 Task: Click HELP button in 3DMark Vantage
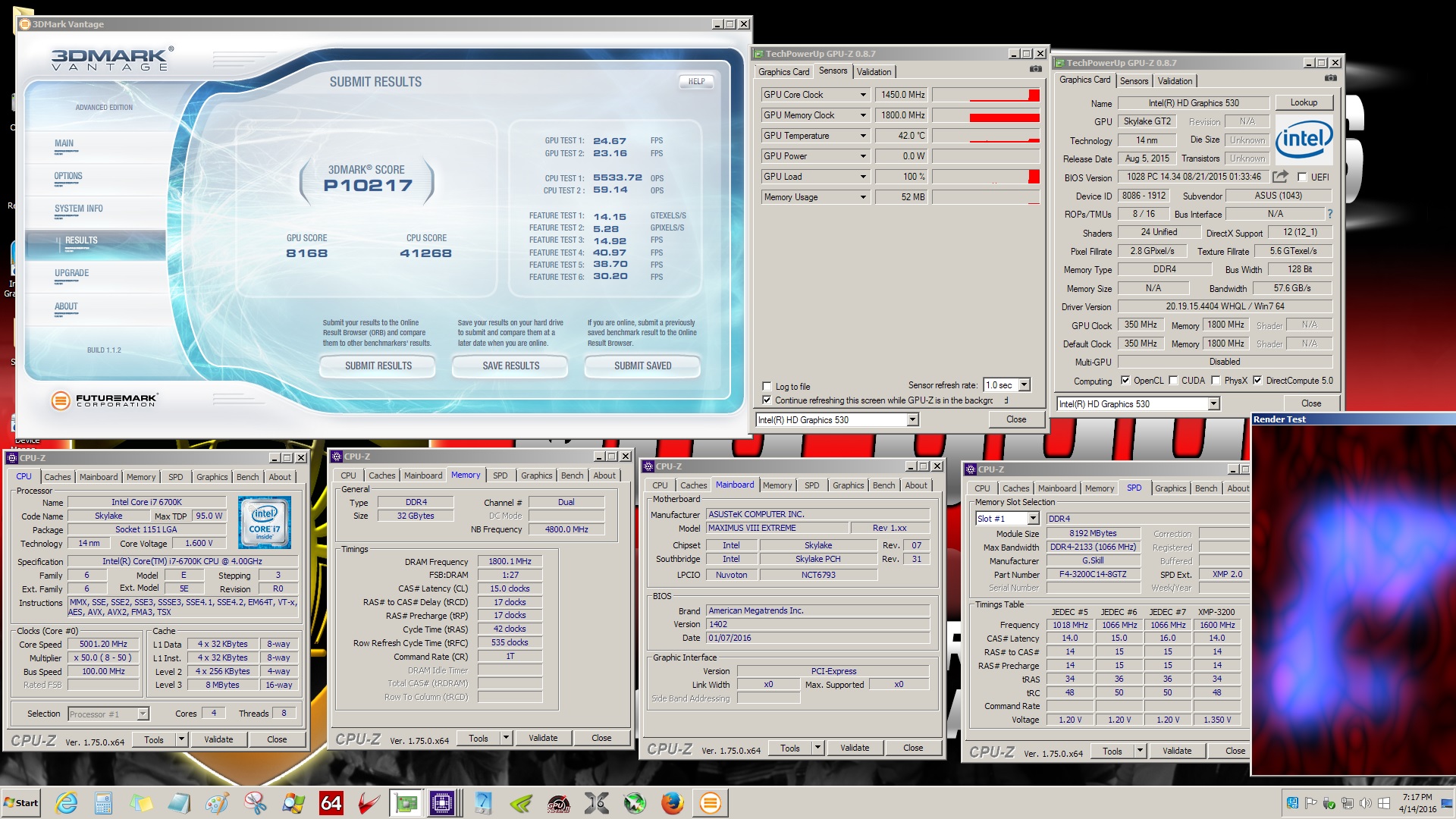click(696, 81)
